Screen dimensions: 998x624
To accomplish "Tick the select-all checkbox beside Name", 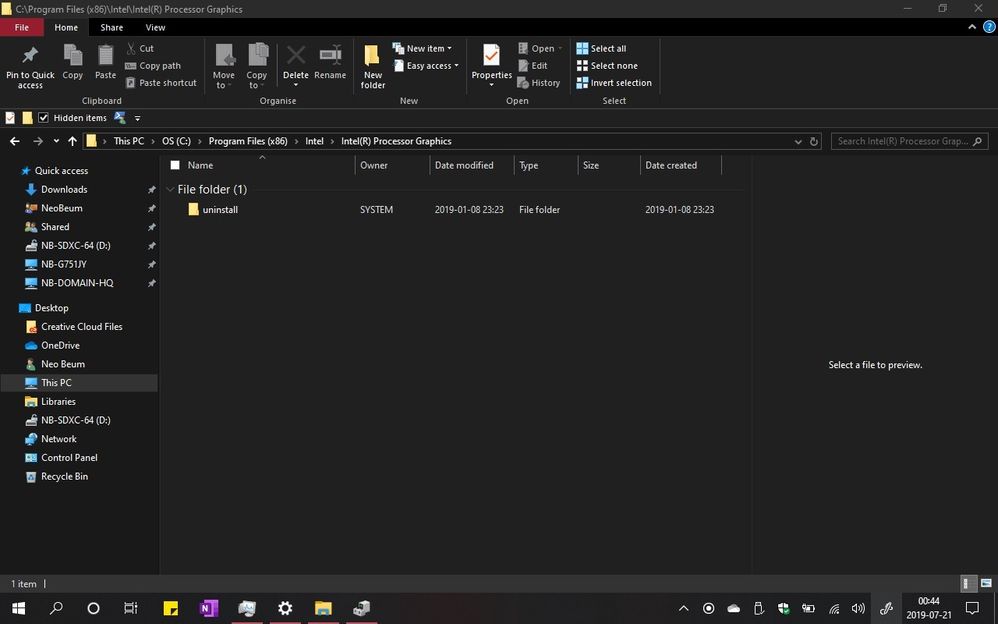I will coord(175,166).
